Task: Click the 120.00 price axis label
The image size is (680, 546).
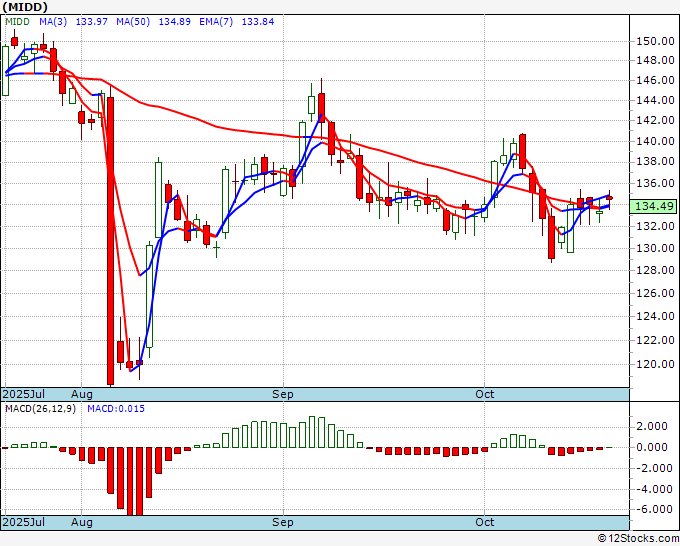Action: tap(655, 364)
